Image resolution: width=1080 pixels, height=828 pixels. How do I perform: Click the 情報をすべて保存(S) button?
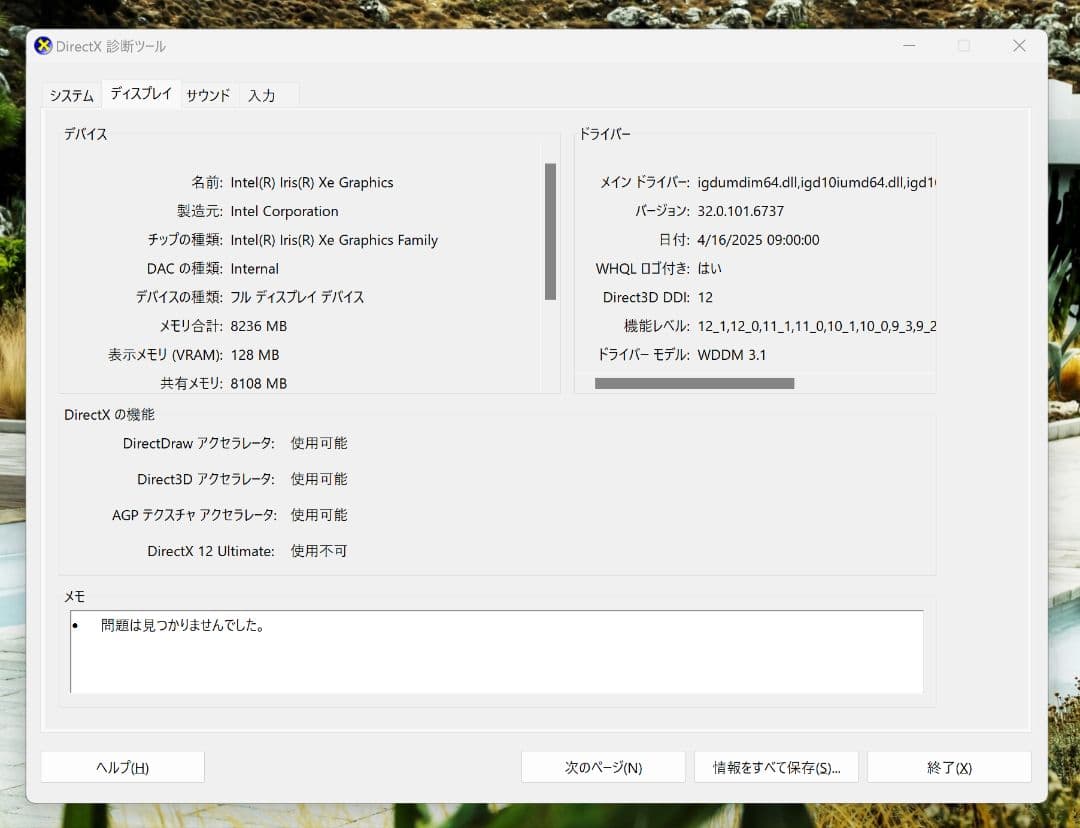(776, 766)
